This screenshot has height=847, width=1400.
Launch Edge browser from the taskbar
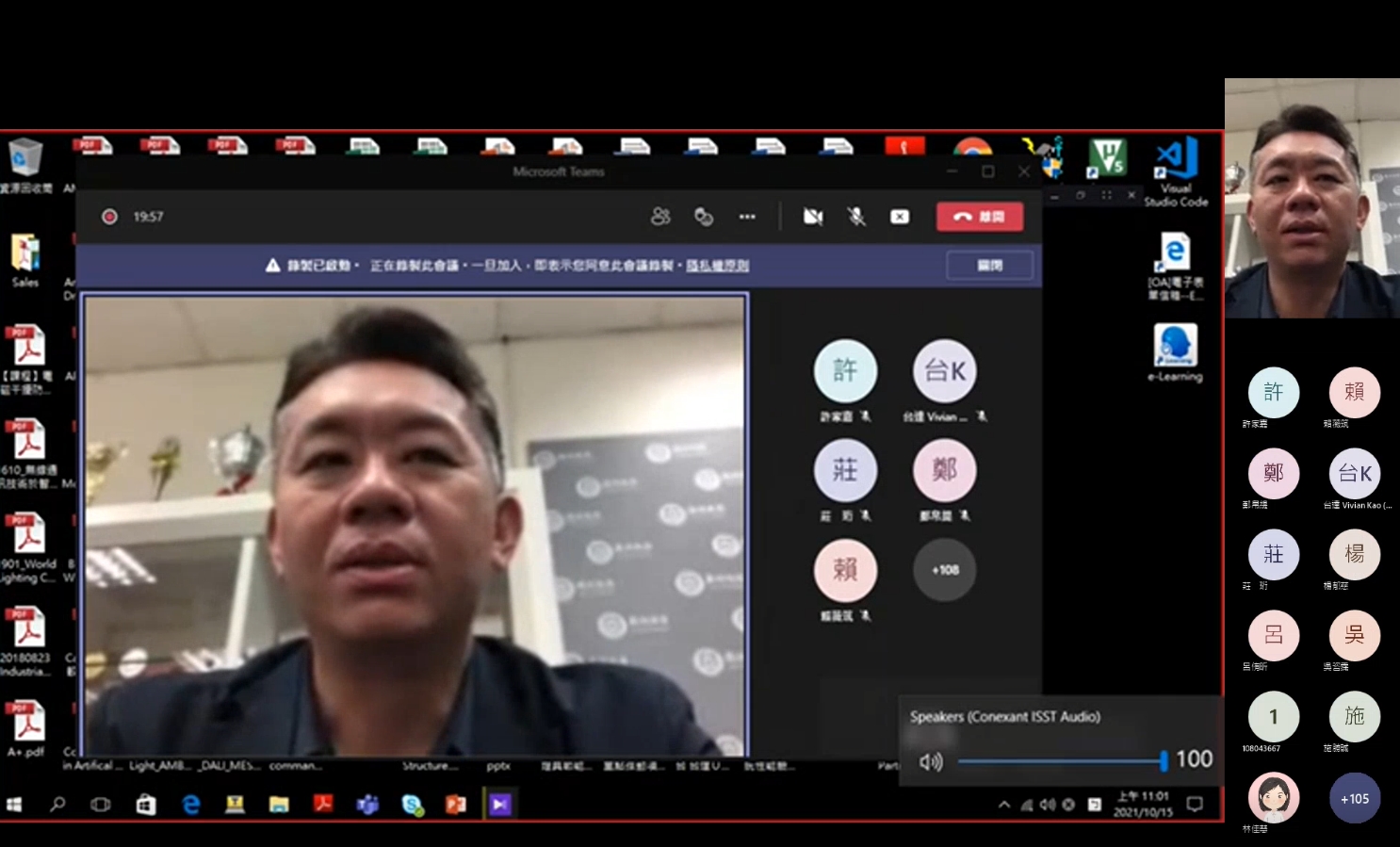[191, 805]
